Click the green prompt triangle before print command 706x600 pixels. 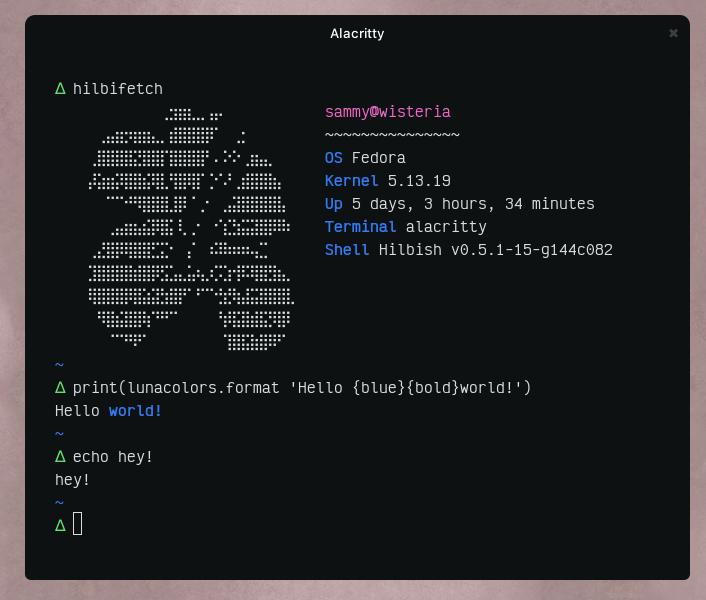point(60,387)
